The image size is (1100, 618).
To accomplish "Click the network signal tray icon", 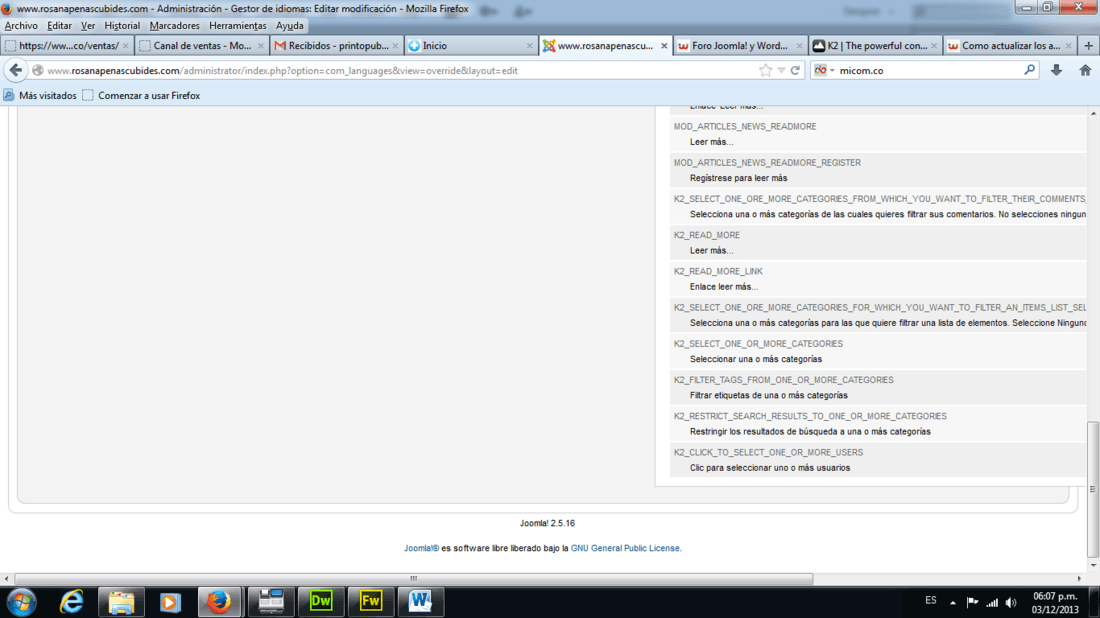I will (992, 603).
